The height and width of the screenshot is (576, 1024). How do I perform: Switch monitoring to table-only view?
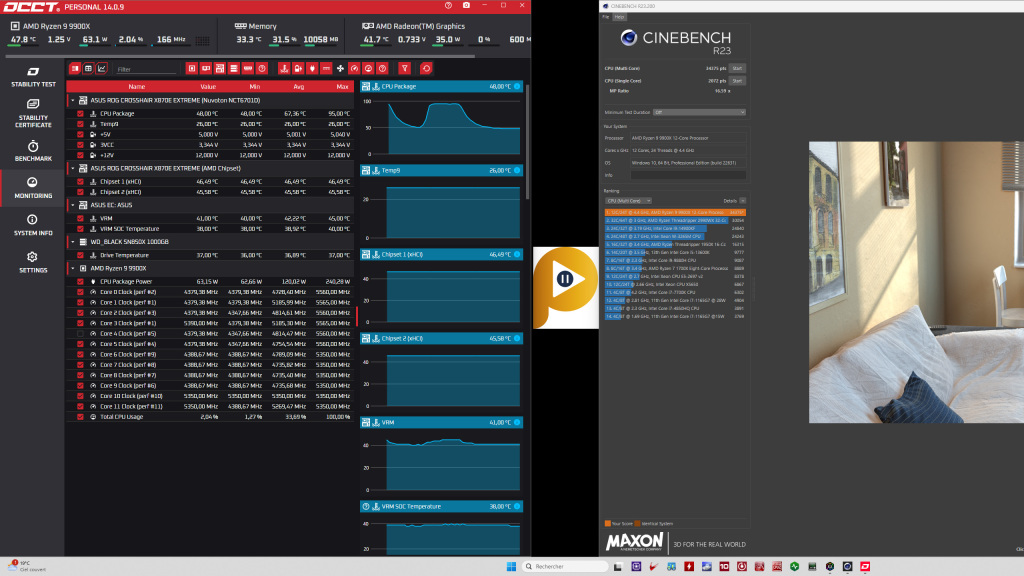(88, 69)
